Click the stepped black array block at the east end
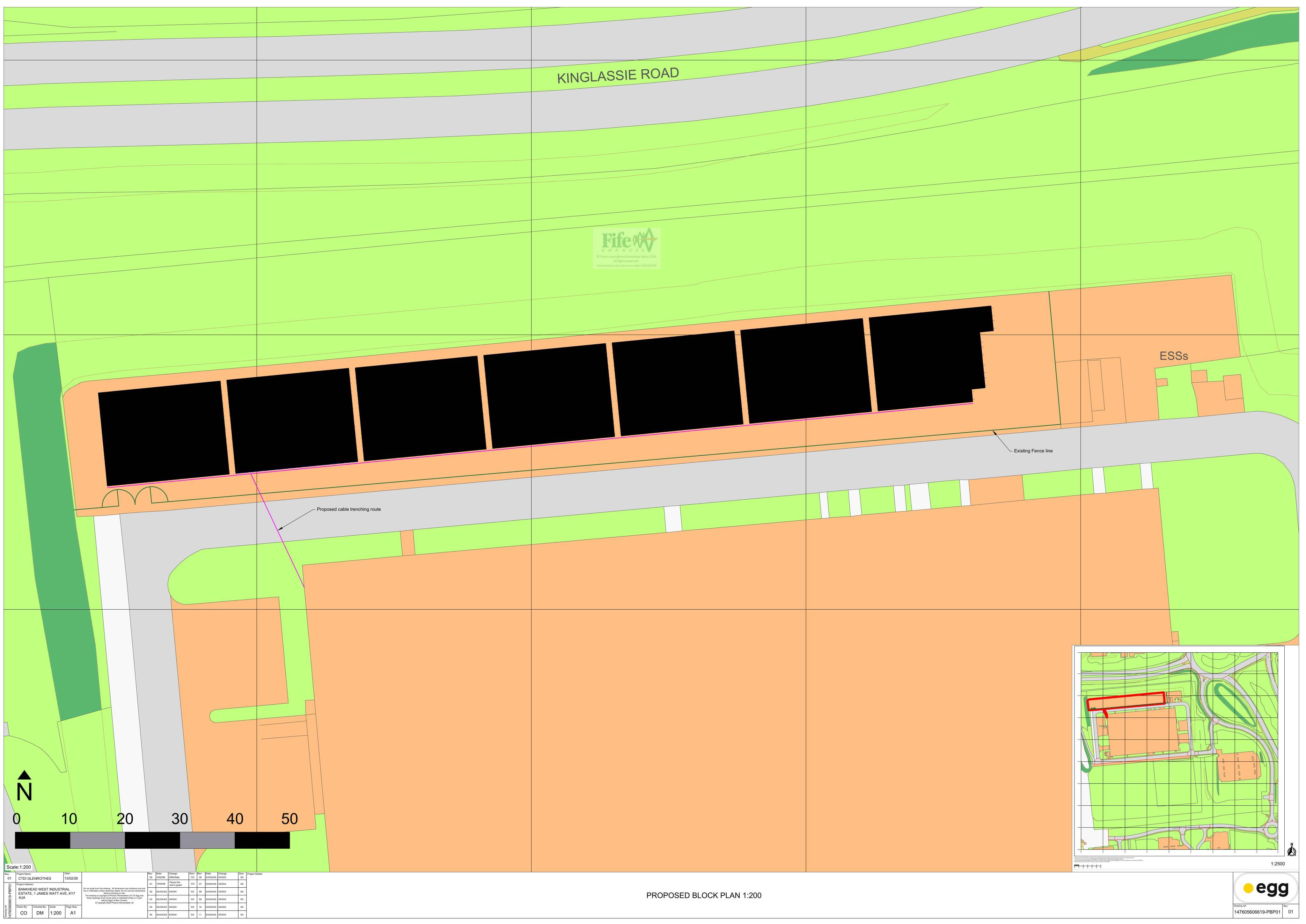The width and height of the screenshot is (1306, 924). coord(929,358)
